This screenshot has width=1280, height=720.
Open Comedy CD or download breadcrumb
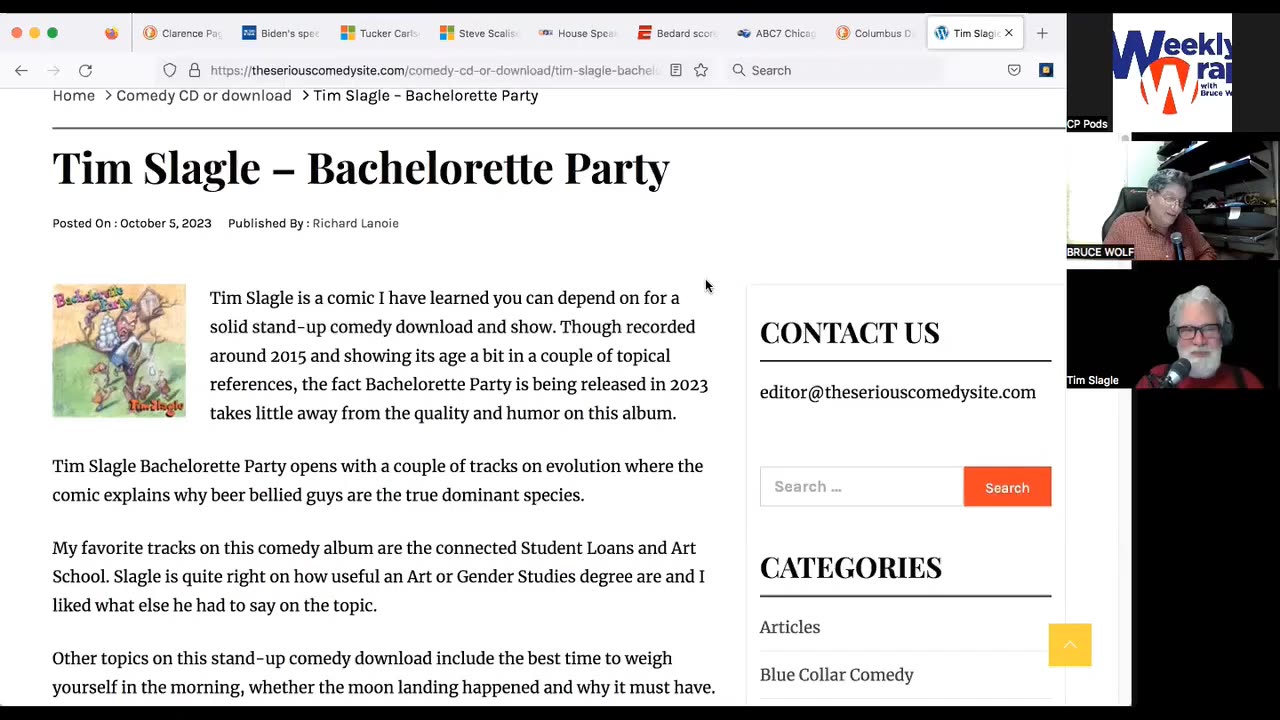click(204, 96)
